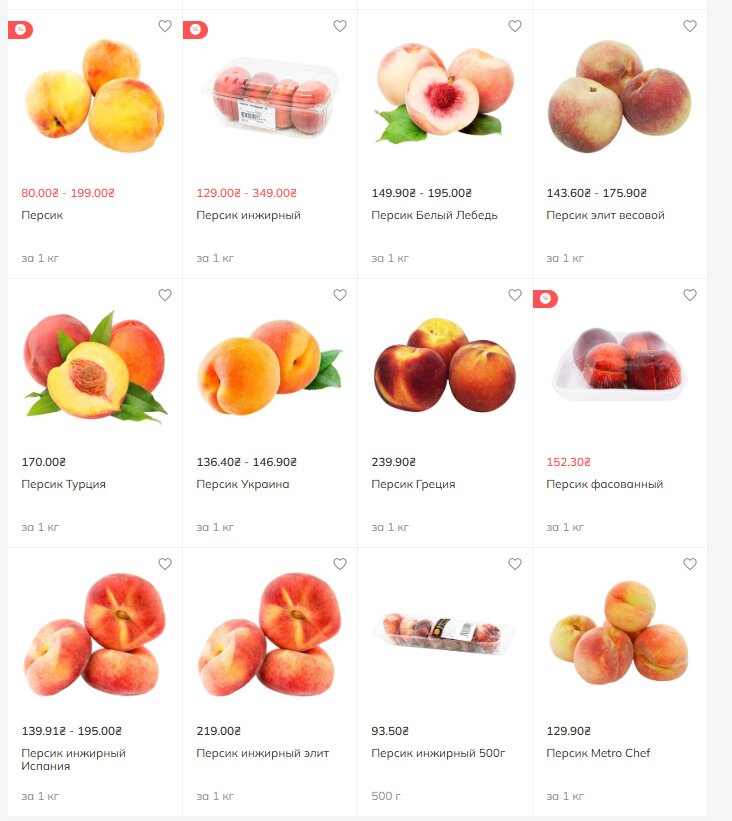Add Персик to favorites with heart icon
Image resolution: width=732 pixels, height=821 pixels.
[x=165, y=26]
